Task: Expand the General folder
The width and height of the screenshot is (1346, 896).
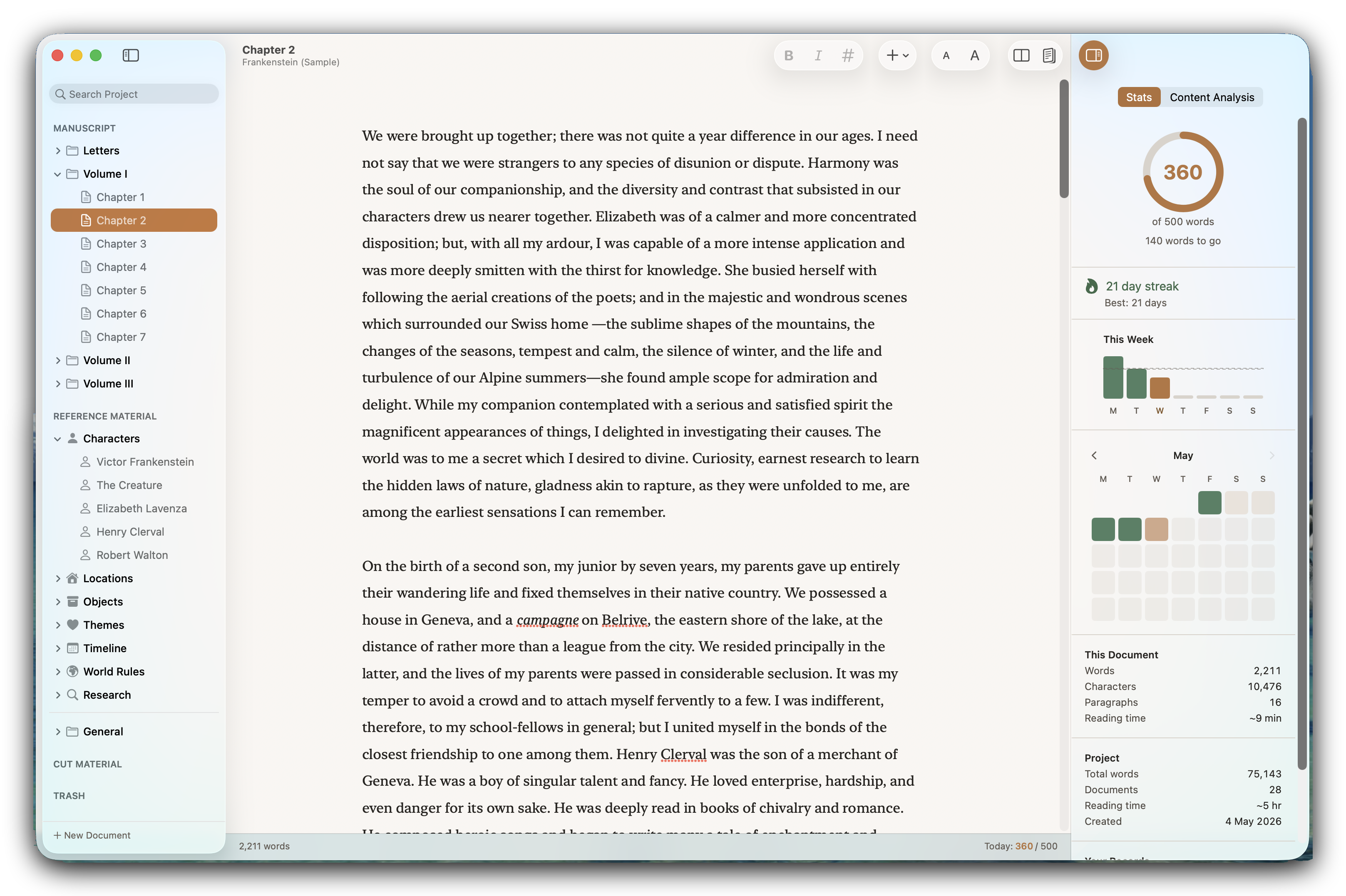Action: (x=58, y=732)
